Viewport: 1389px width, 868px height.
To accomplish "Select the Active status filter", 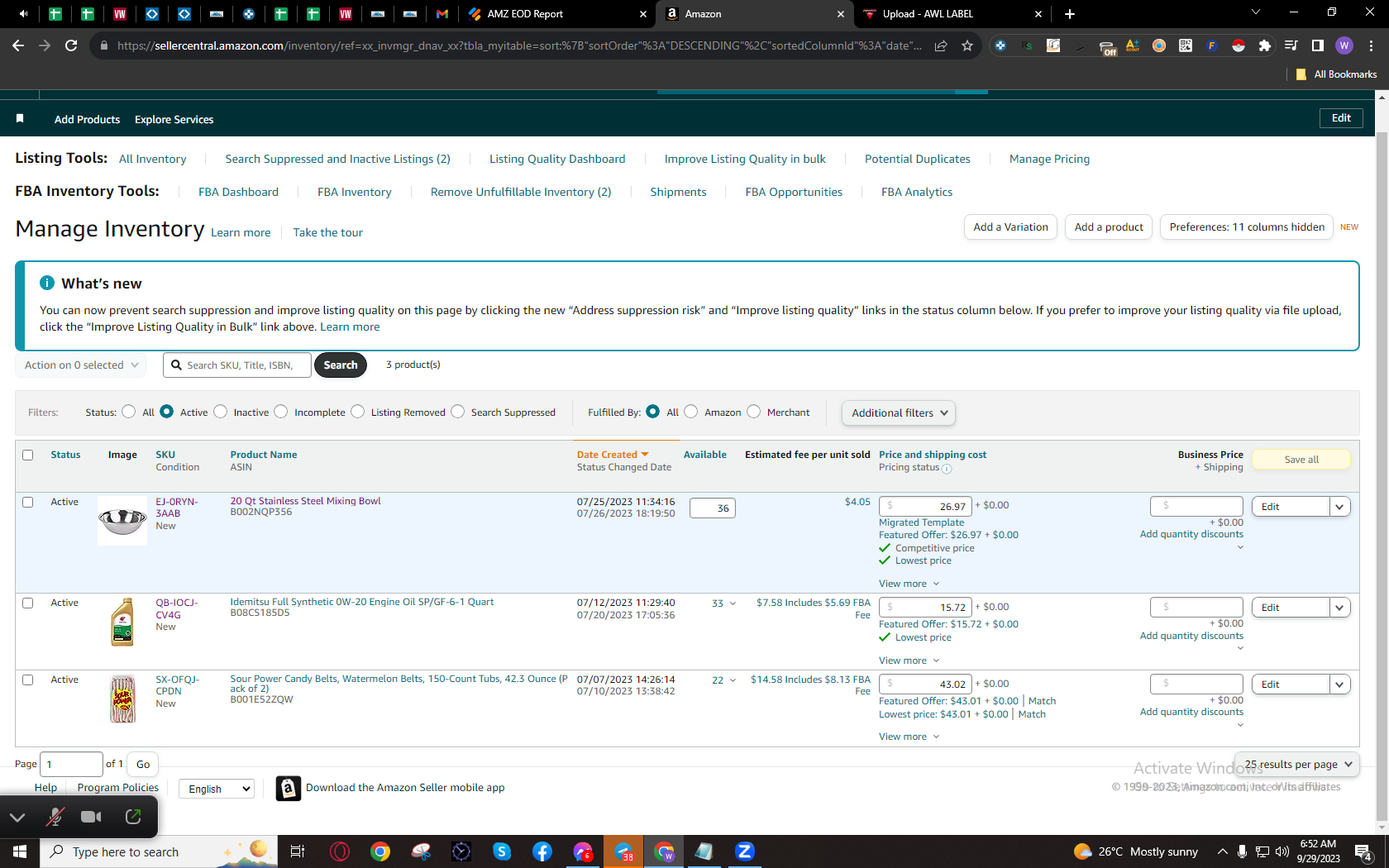I will pyautogui.click(x=166, y=412).
